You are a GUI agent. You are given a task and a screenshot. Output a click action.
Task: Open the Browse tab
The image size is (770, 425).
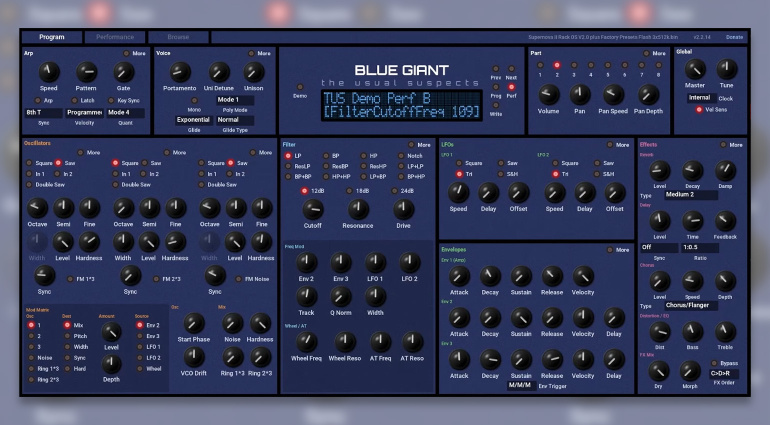click(178, 37)
